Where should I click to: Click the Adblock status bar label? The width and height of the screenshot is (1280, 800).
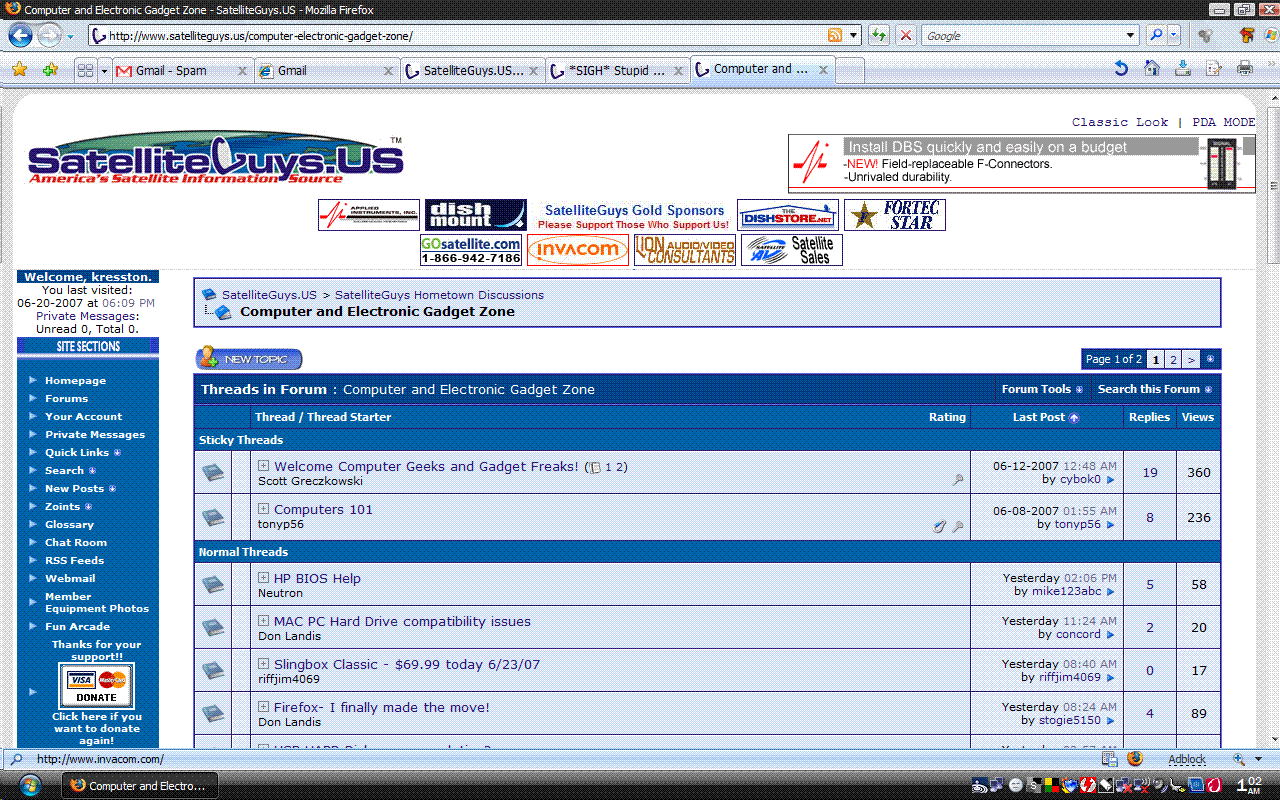coord(1187,760)
